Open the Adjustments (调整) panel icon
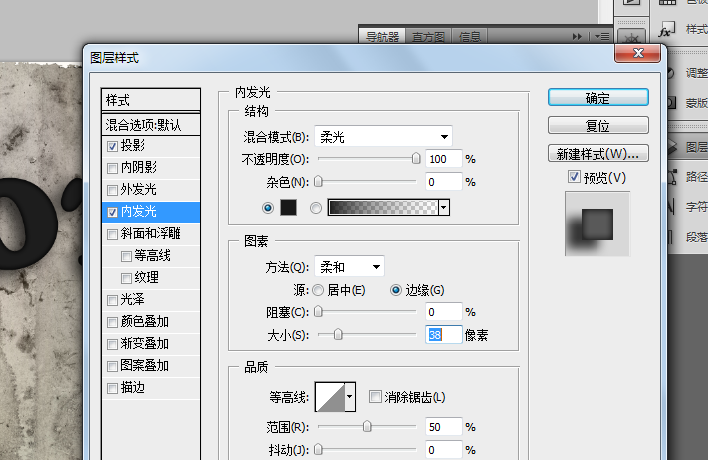Viewport: 708px width, 460px height. click(x=671, y=73)
